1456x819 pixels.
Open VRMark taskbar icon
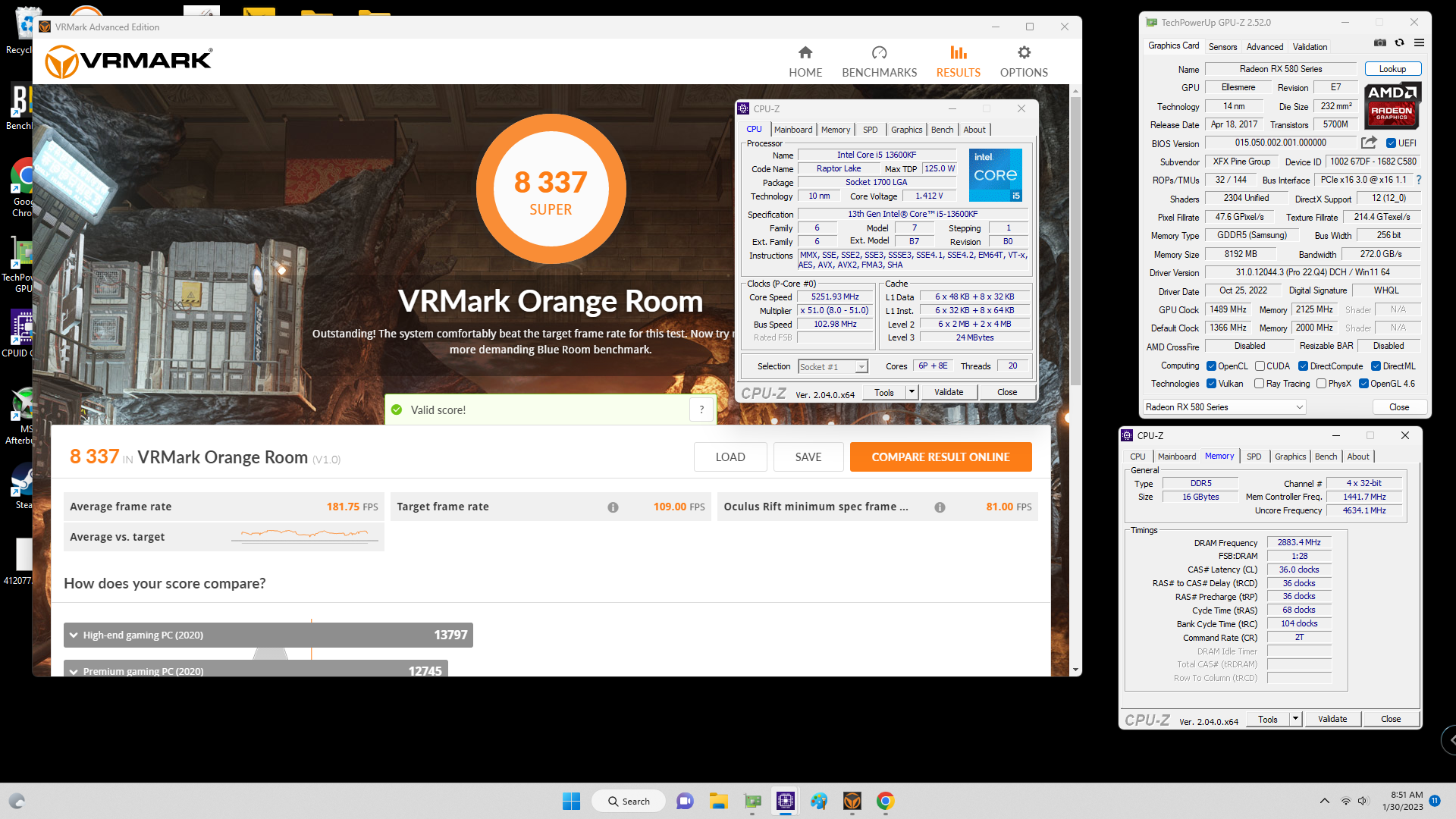[x=852, y=801]
